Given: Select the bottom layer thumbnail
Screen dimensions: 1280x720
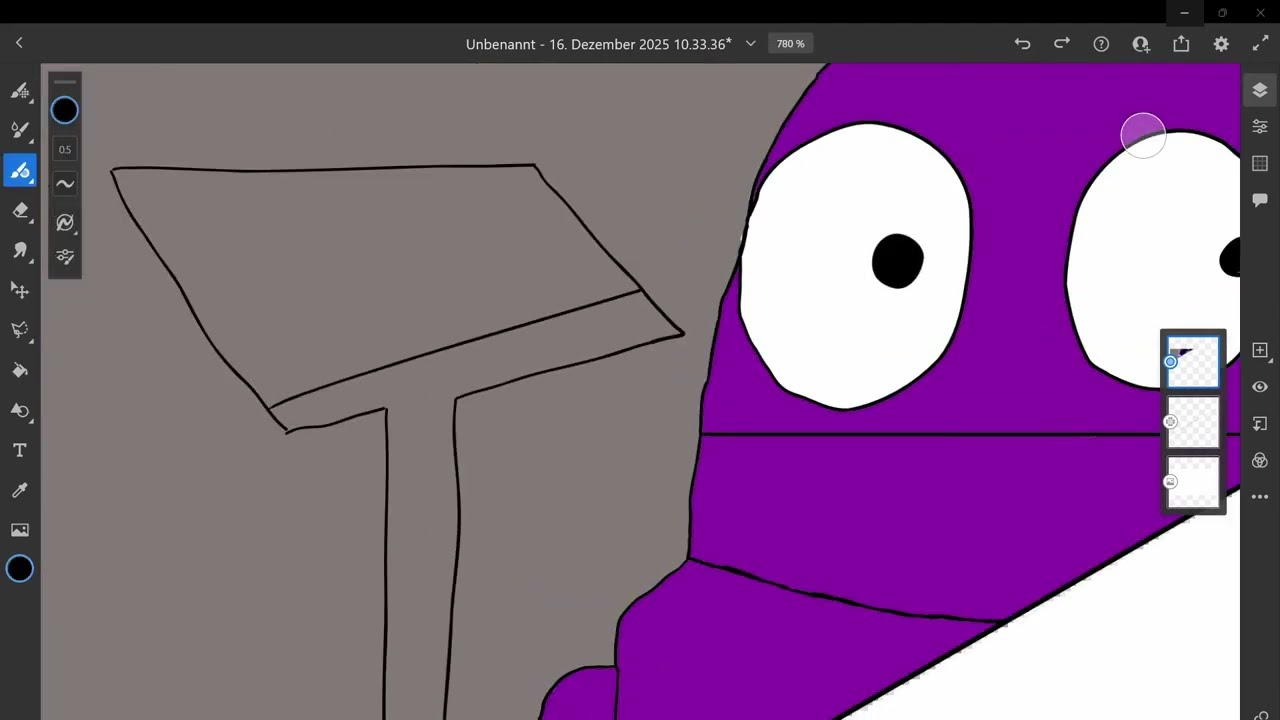Looking at the screenshot, I should (1194, 482).
